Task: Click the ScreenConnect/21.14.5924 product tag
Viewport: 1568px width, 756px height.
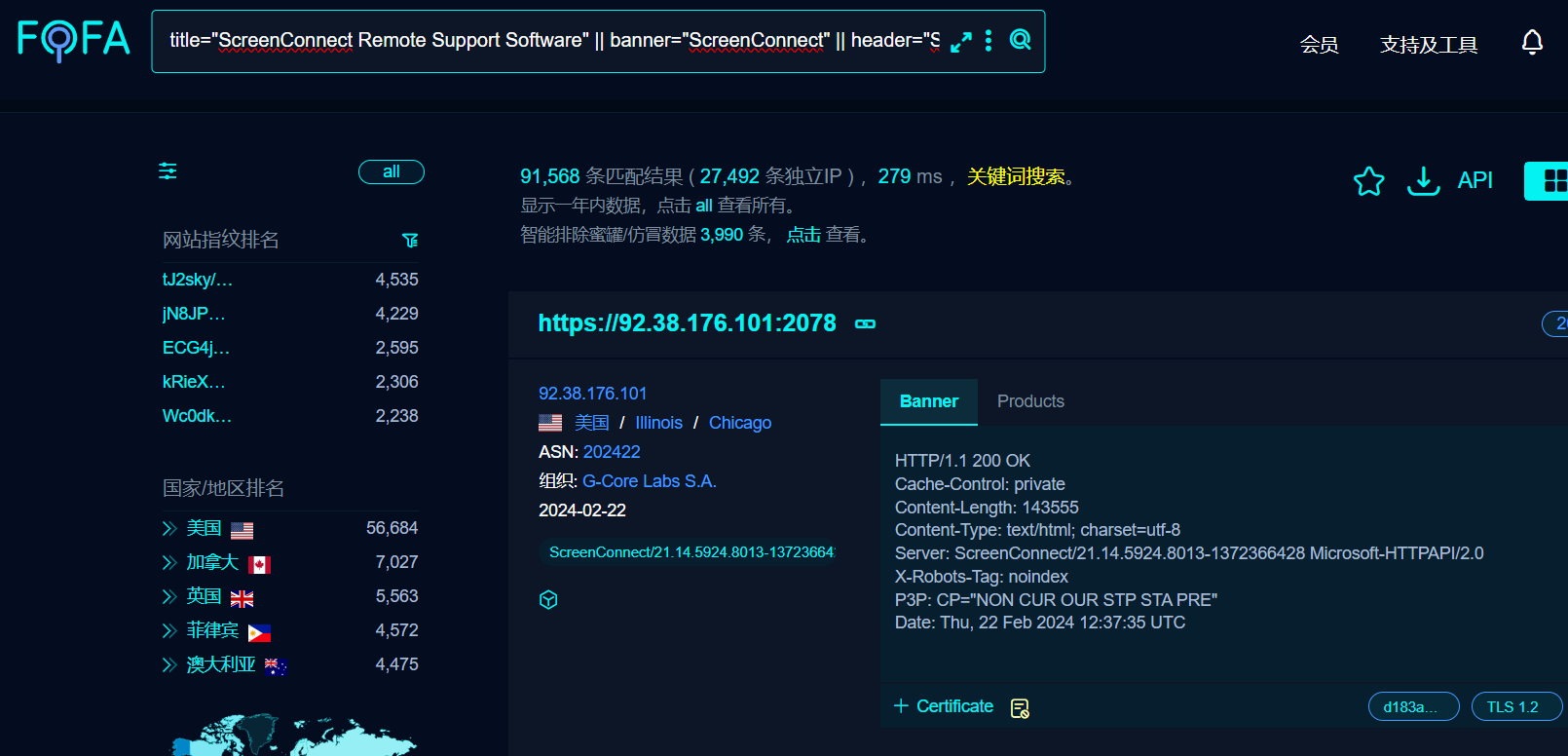Action: click(x=688, y=552)
